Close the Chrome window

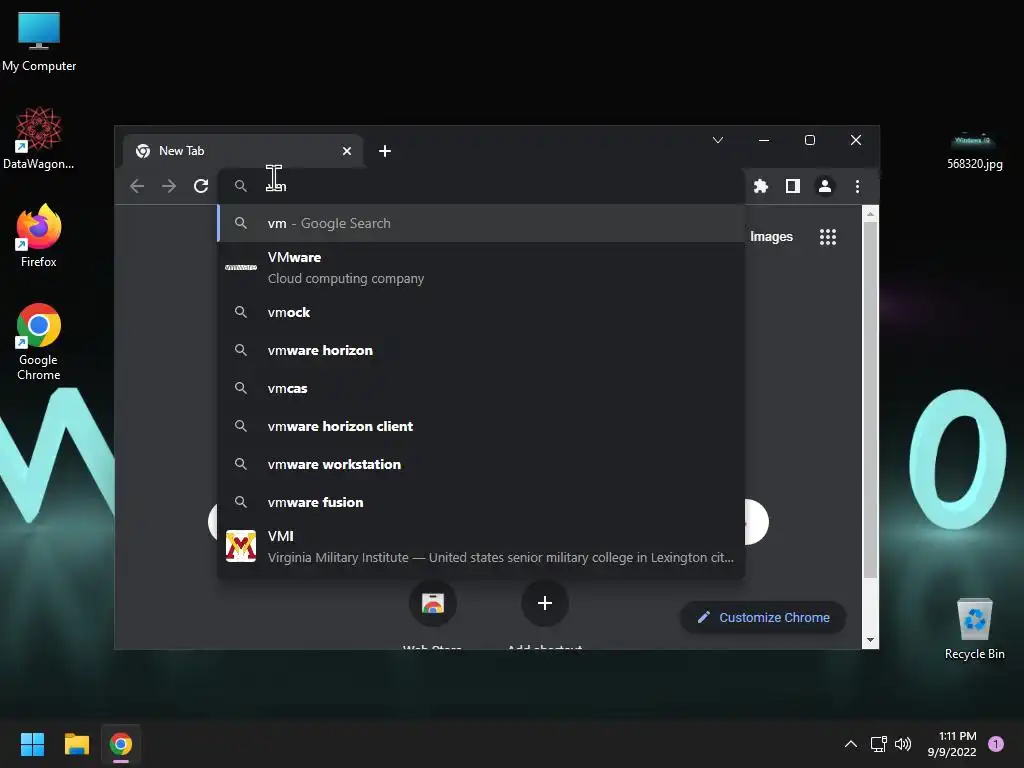(856, 140)
